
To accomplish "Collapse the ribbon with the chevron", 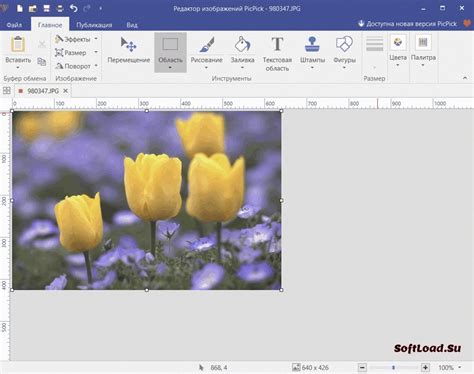I will 465,78.
